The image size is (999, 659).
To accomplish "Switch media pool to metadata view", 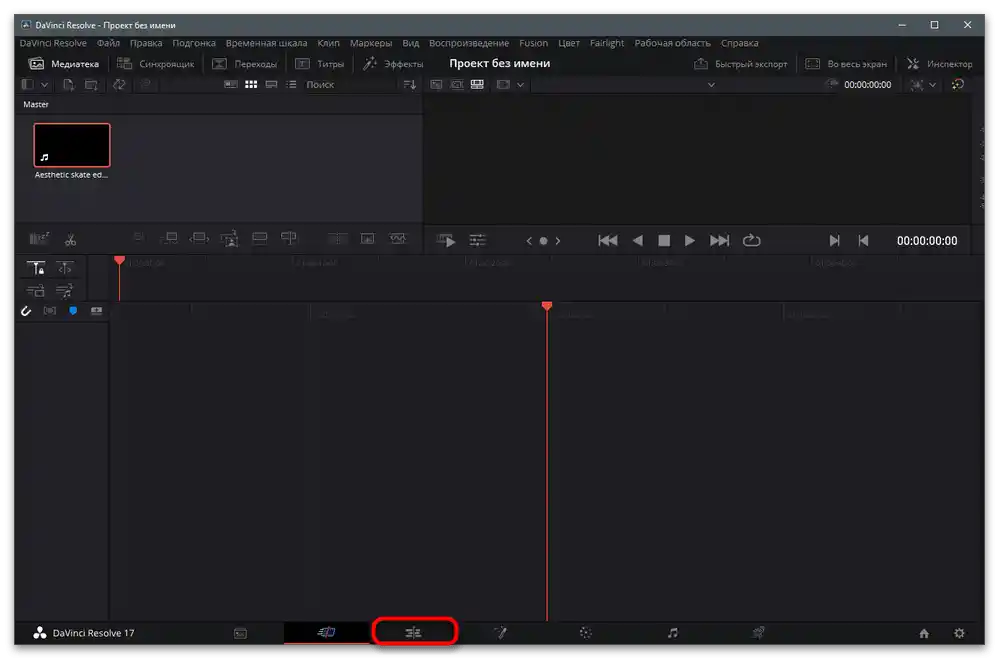I will pyautogui.click(x=231, y=84).
